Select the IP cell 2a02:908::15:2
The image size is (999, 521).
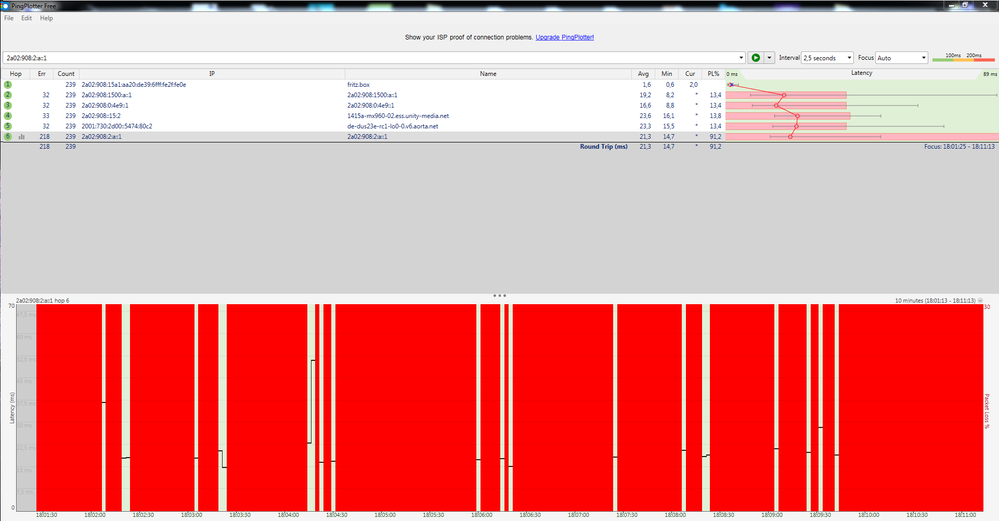[x=101, y=116]
